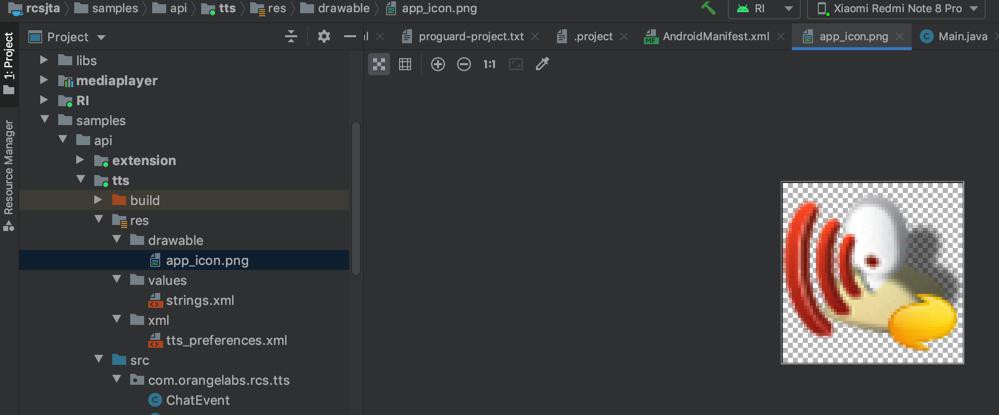This screenshot has width=999, height=415.
Task: Expand the build folder
Action: 97,200
